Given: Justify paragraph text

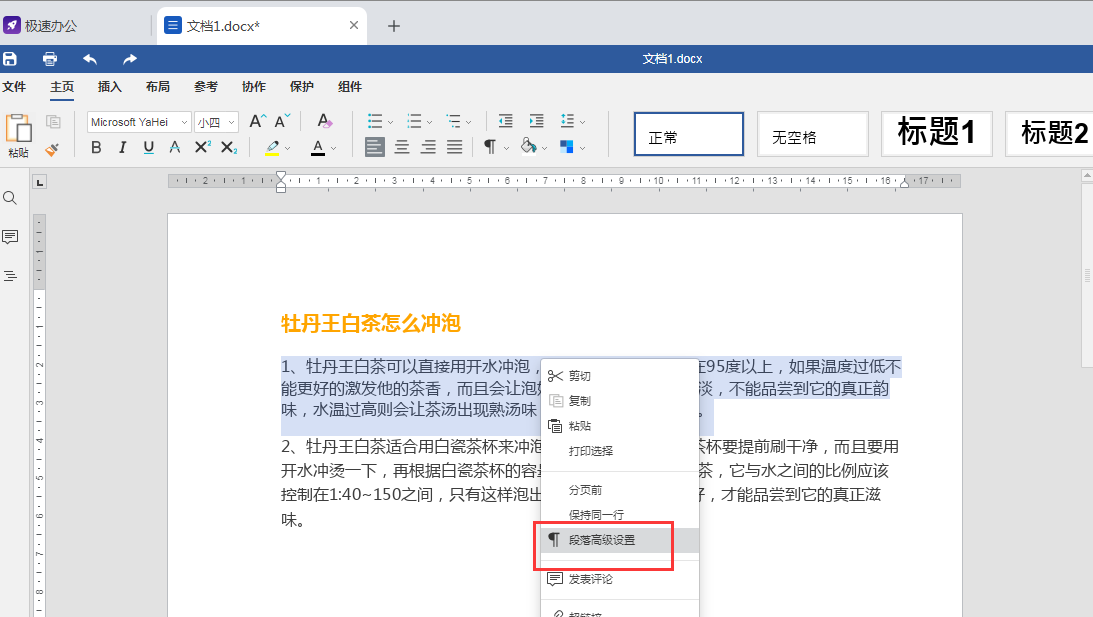Looking at the screenshot, I should coord(454,147).
